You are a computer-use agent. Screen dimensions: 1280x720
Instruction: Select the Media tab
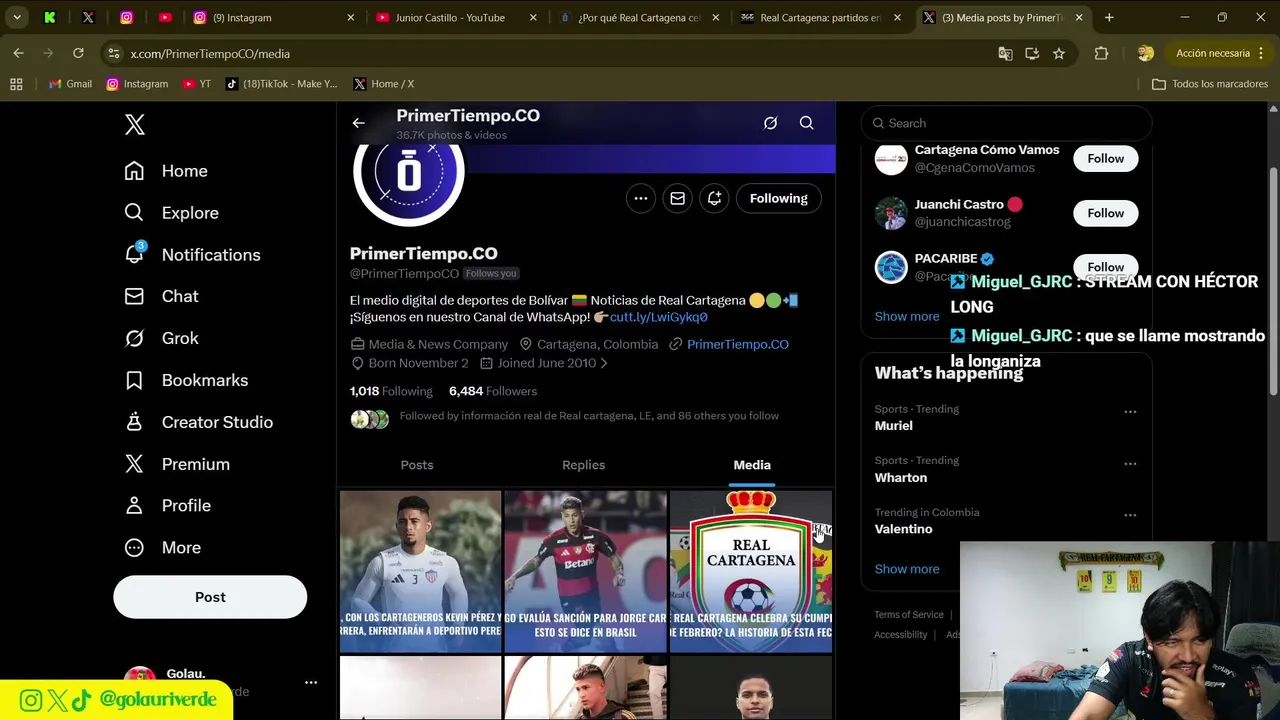(752, 465)
